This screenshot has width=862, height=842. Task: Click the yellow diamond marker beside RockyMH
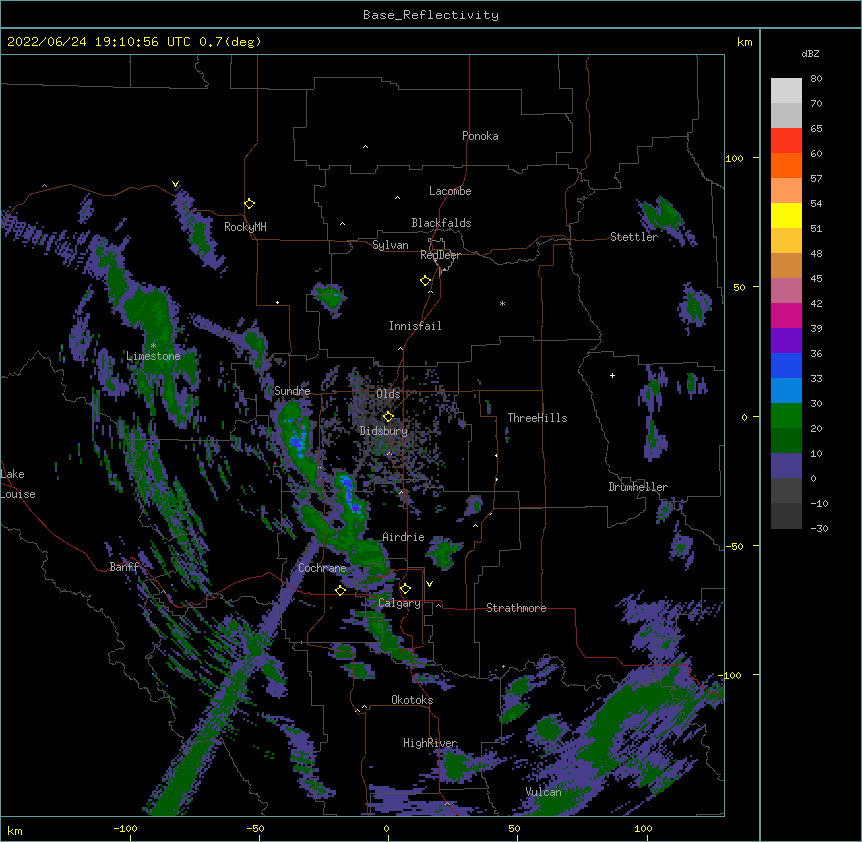[x=249, y=204]
